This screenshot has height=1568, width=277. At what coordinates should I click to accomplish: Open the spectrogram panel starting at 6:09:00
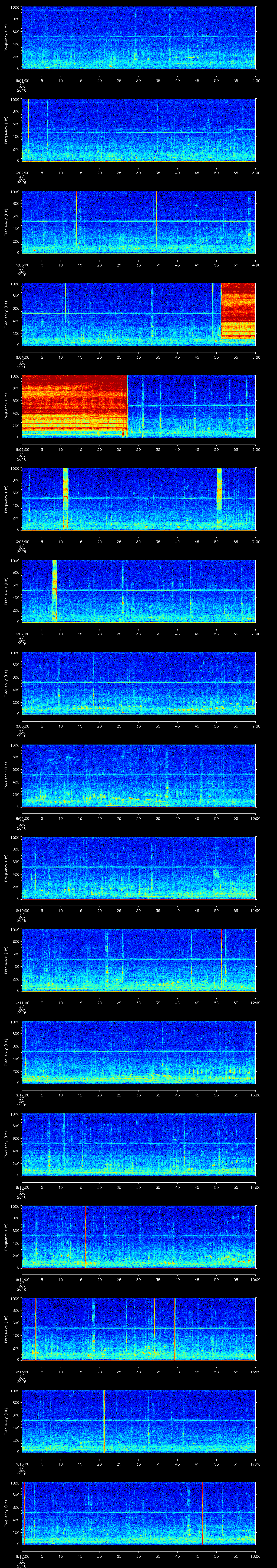(x=138, y=775)
